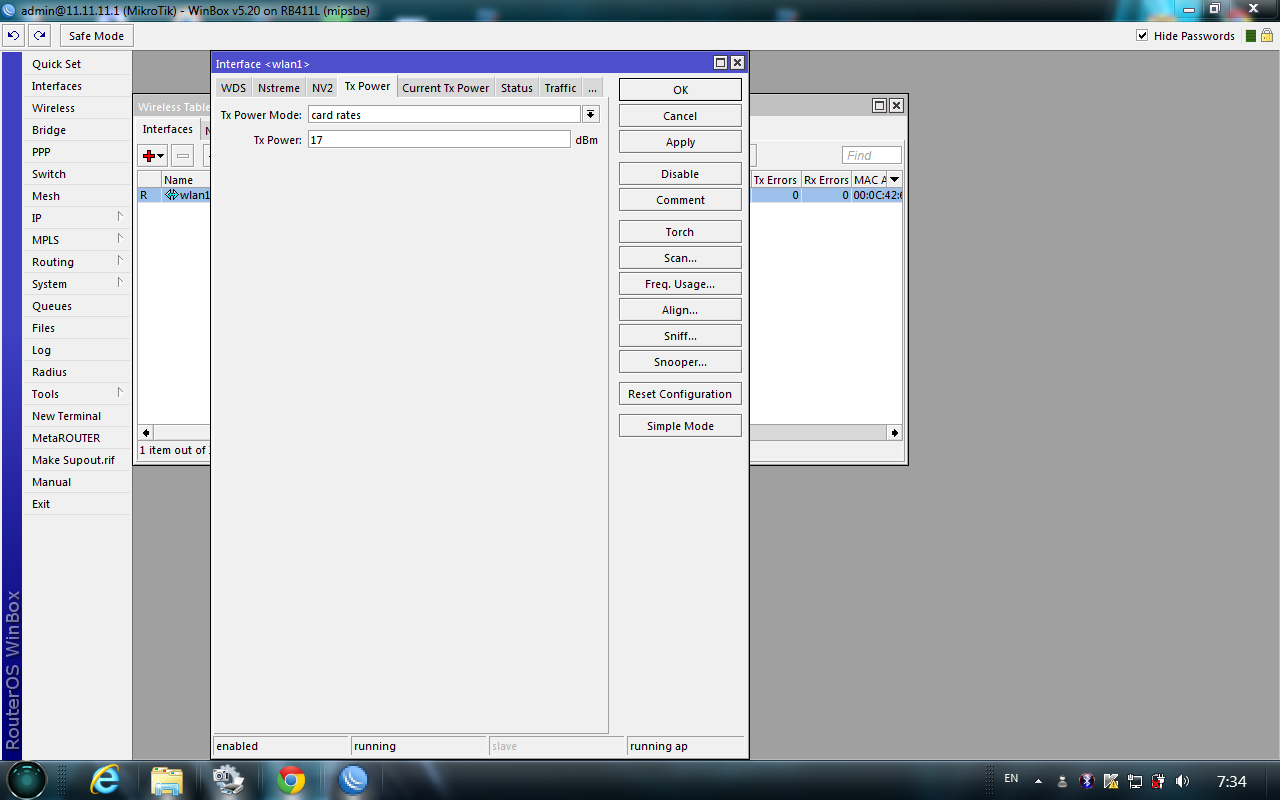Switch to the NV2 tab
This screenshot has height=800, width=1280.
coord(322,88)
